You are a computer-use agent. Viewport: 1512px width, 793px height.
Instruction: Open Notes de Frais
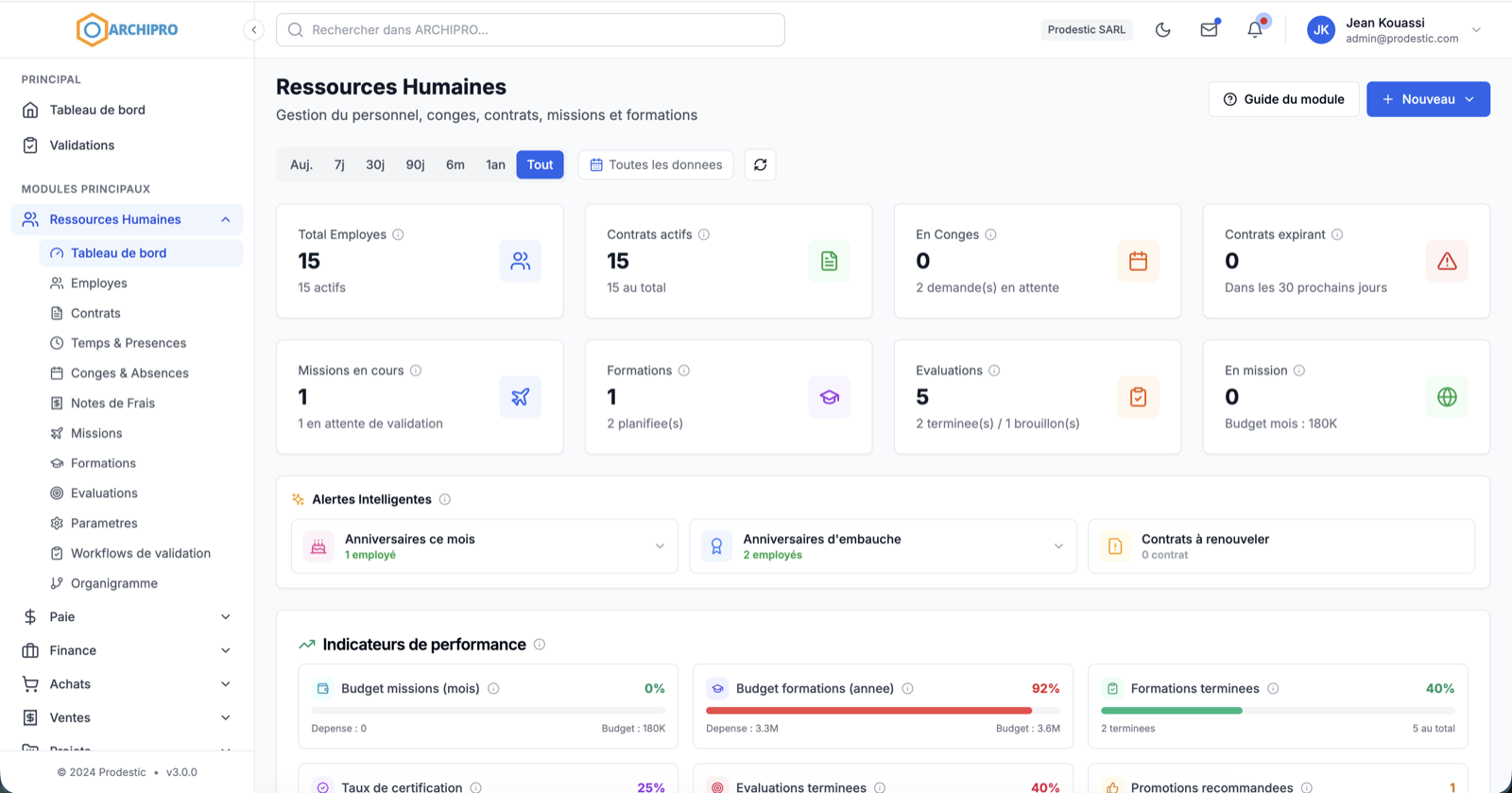141,403
